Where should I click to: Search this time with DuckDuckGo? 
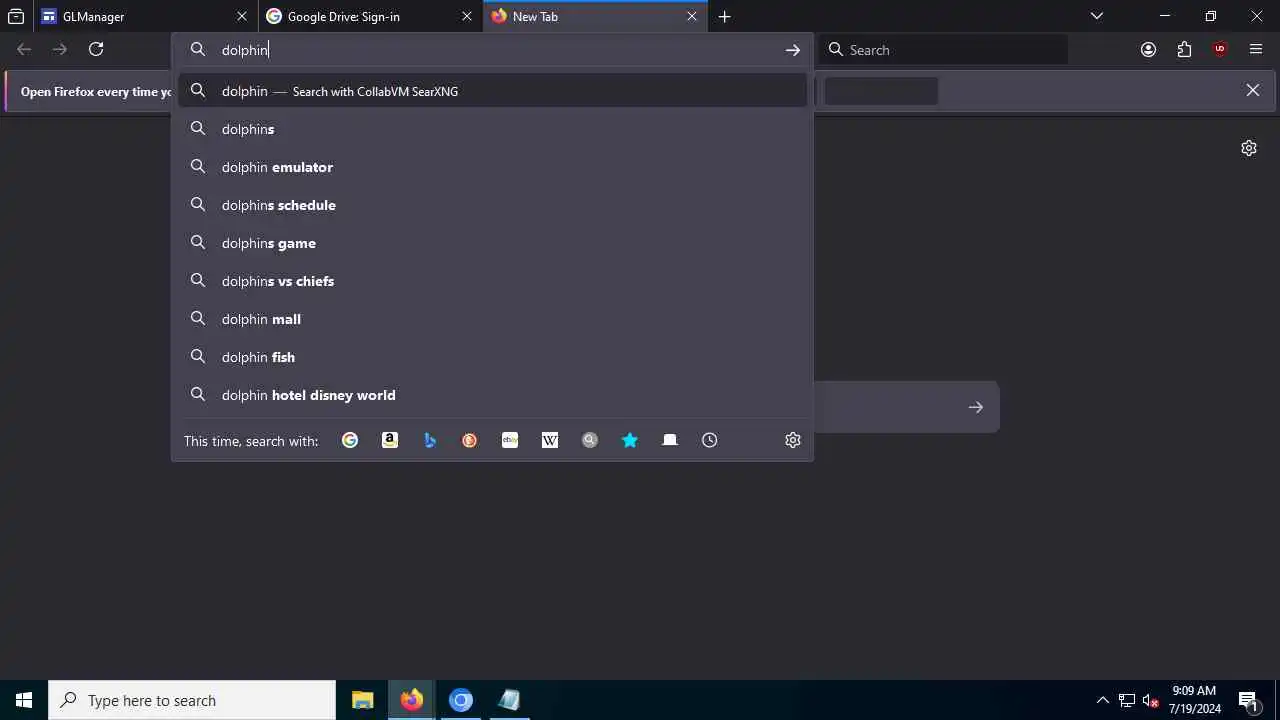(470, 440)
